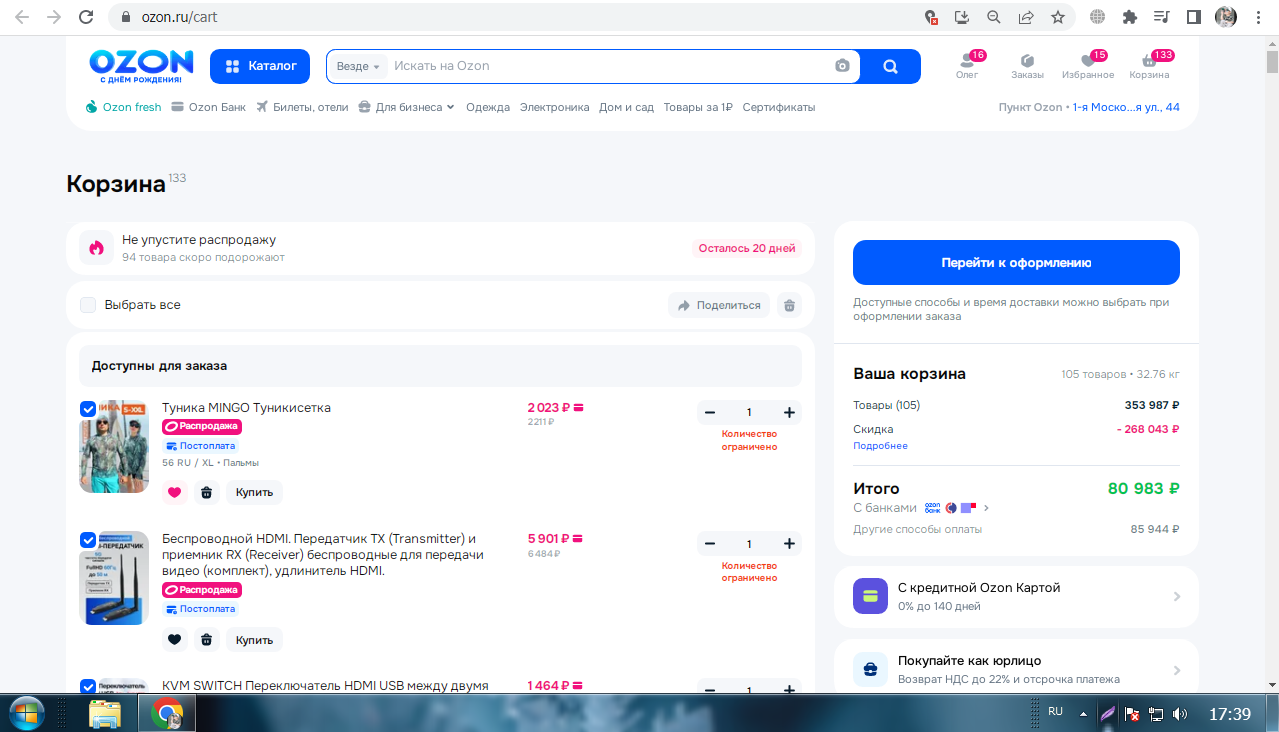Open the Сертификаты link
Image resolution: width=1279 pixels, height=732 pixels.
779,107
